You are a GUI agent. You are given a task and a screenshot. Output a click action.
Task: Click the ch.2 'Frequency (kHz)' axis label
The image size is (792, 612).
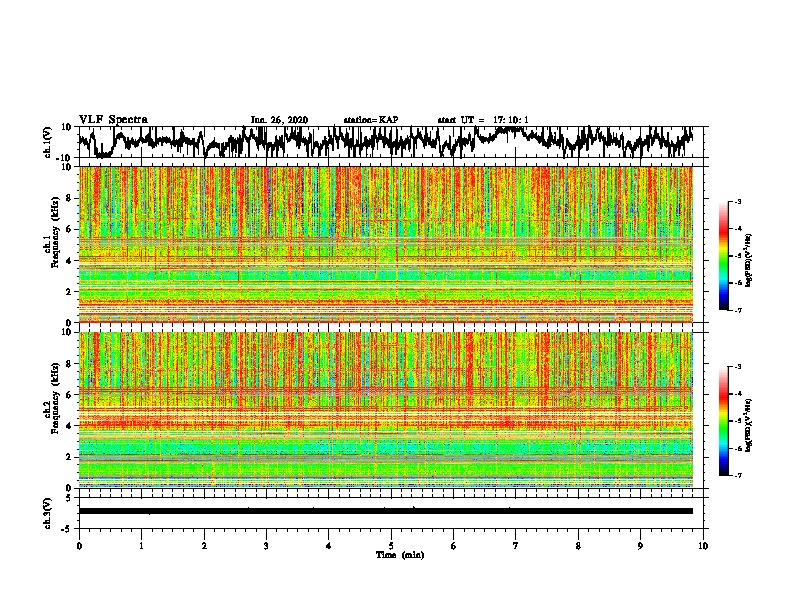pyautogui.click(x=55, y=398)
